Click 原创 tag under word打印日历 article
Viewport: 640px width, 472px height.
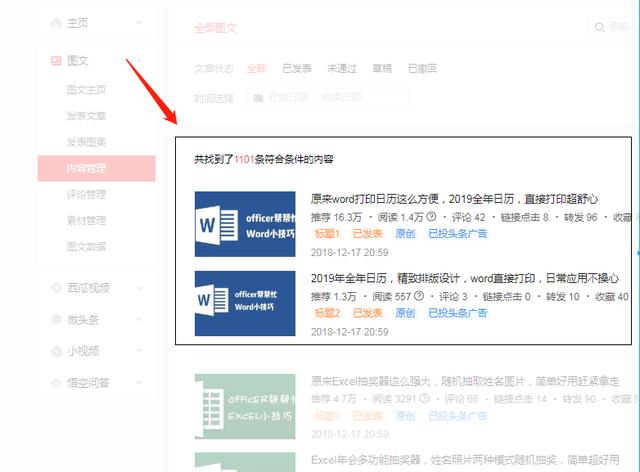405,234
